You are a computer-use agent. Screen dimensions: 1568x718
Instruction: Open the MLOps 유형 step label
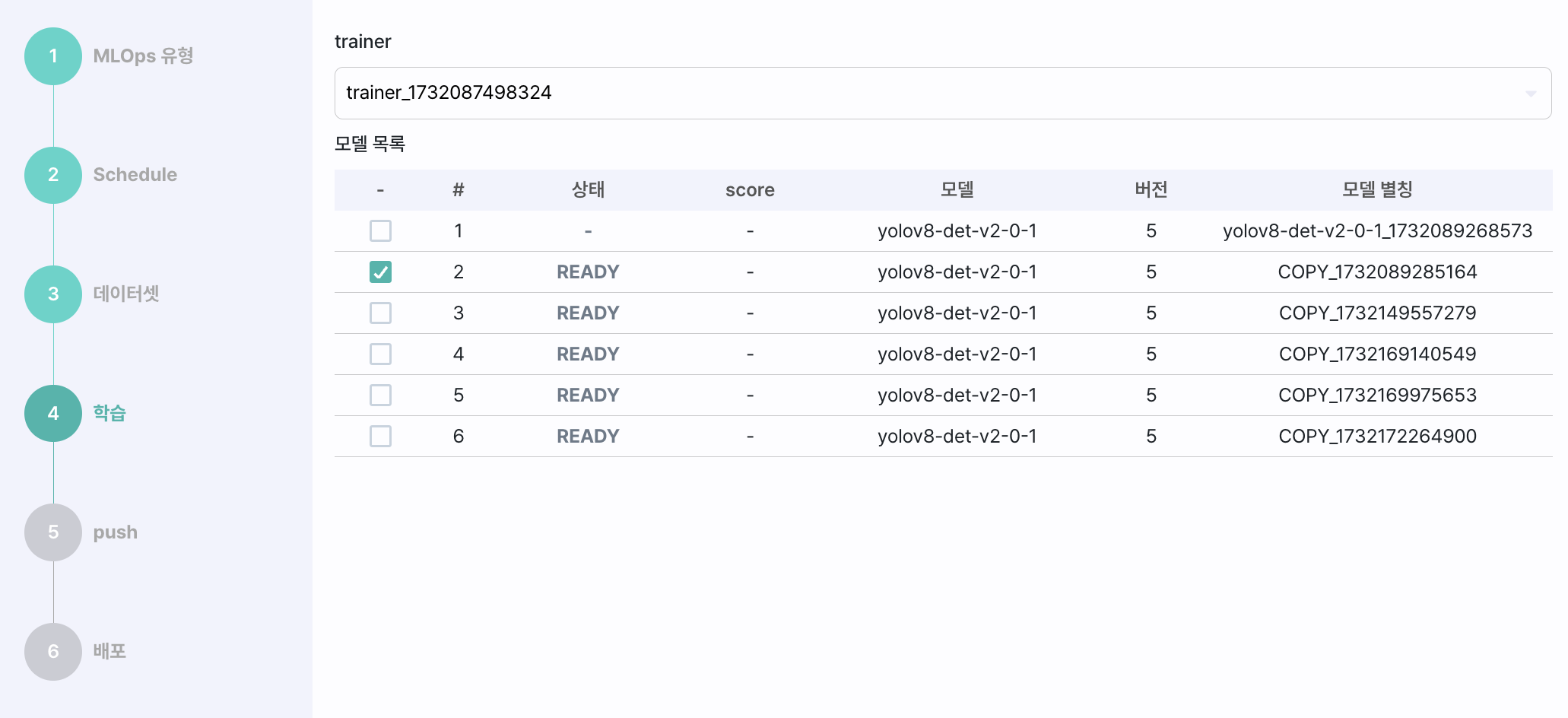[x=143, y=56]
